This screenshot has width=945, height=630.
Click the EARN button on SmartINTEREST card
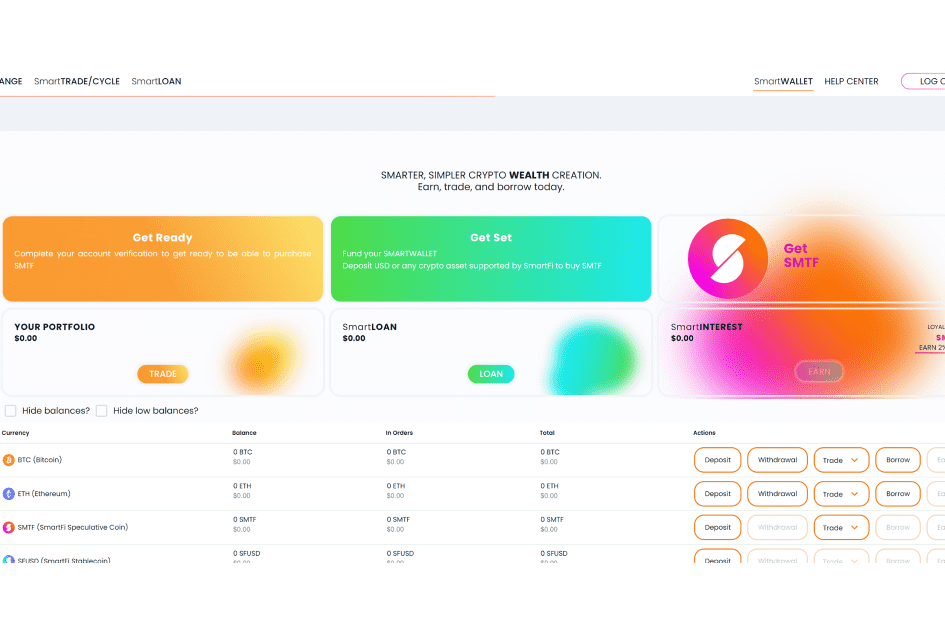pos(819,371)
